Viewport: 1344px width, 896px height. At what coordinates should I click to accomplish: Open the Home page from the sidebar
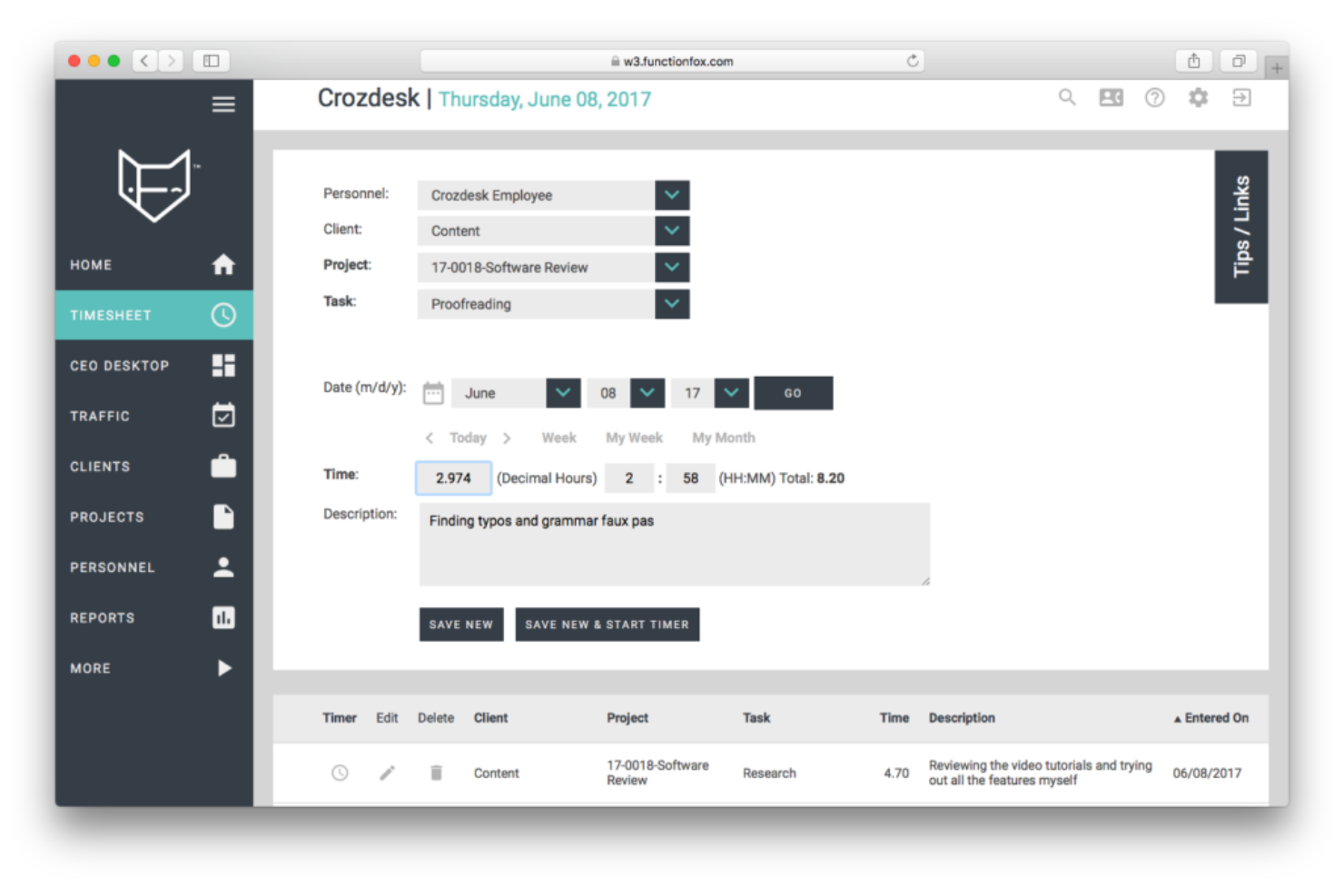pos(153,265)
